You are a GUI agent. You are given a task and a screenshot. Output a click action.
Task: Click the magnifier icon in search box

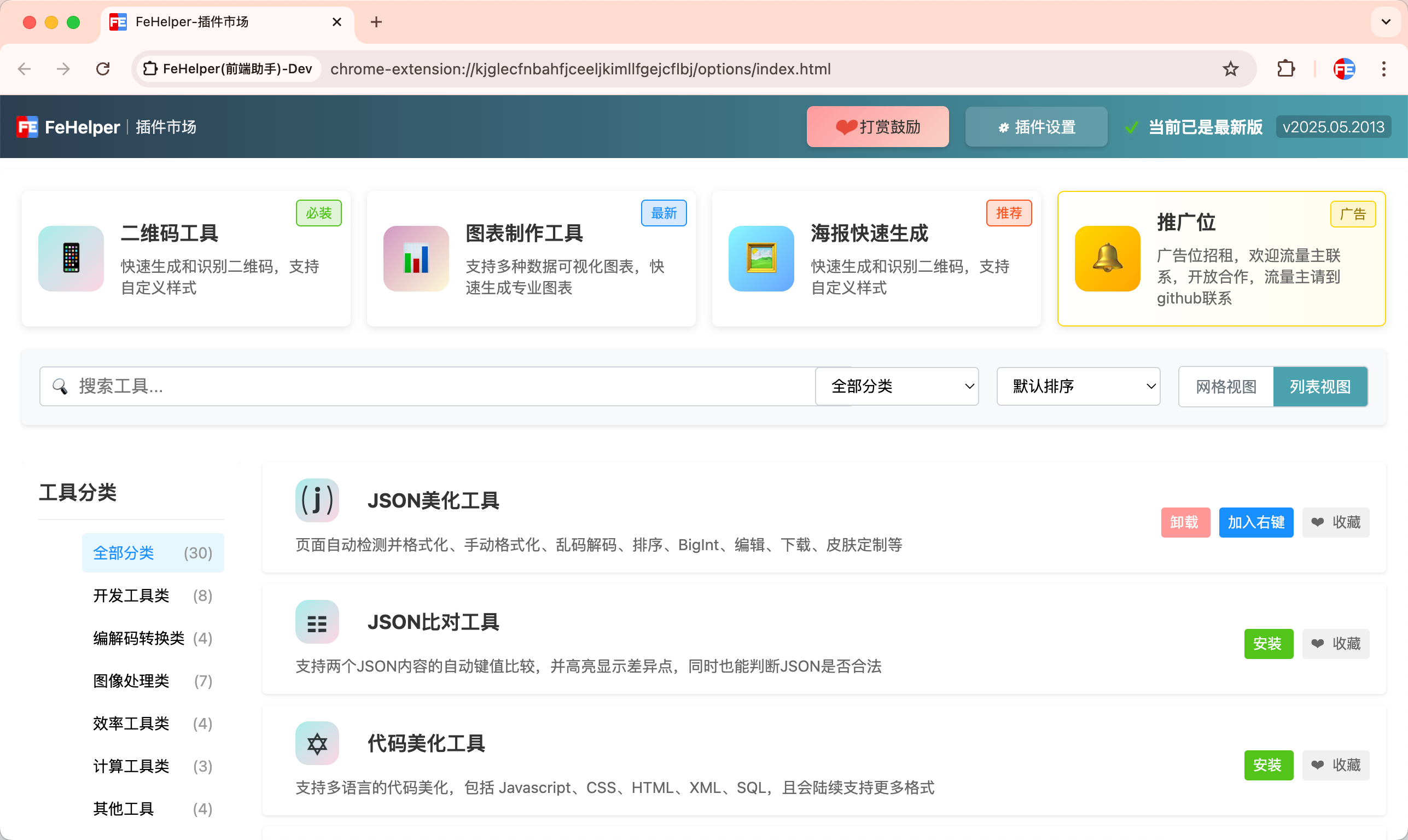(60, 386)
